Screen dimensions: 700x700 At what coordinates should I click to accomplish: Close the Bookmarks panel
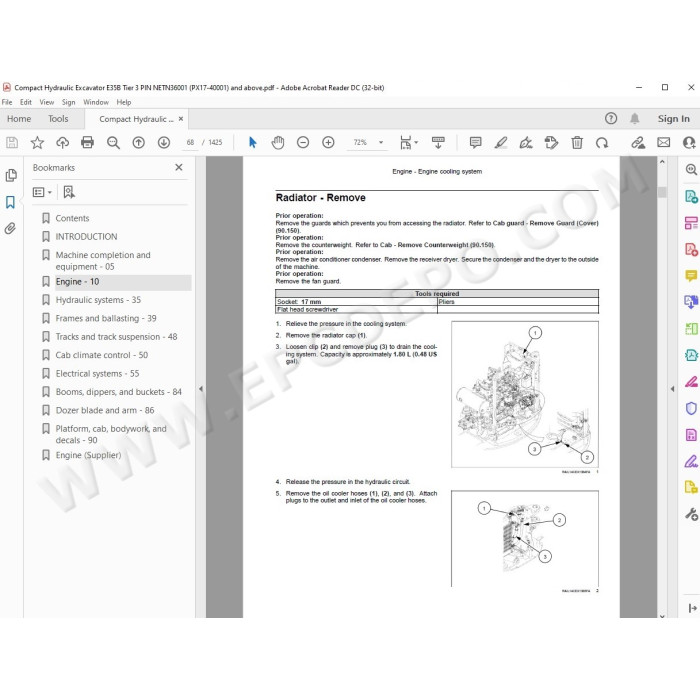click(179, 167)
